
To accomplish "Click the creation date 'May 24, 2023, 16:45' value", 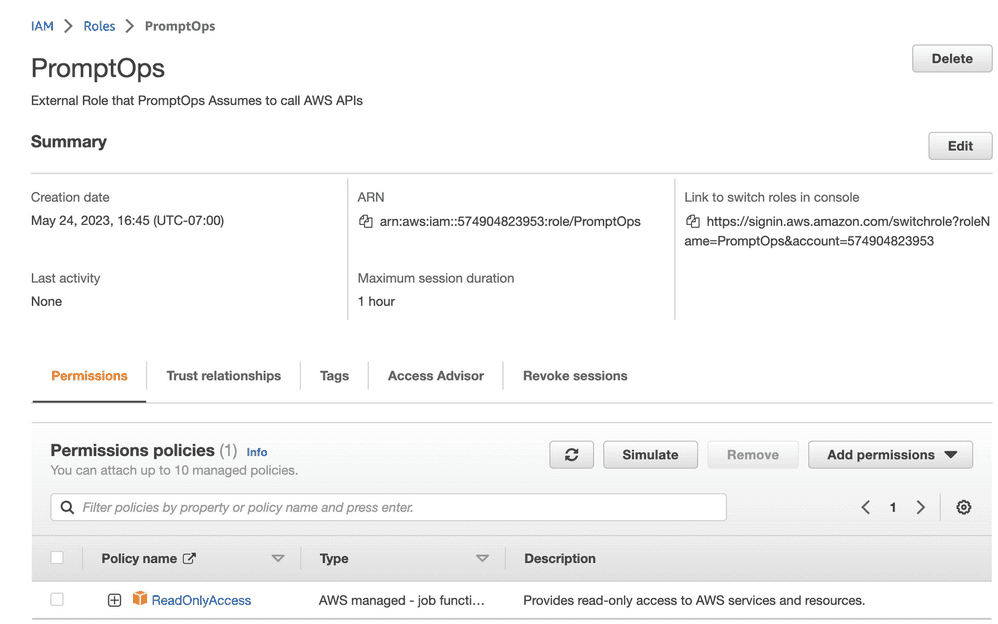I will pos(127,220).
